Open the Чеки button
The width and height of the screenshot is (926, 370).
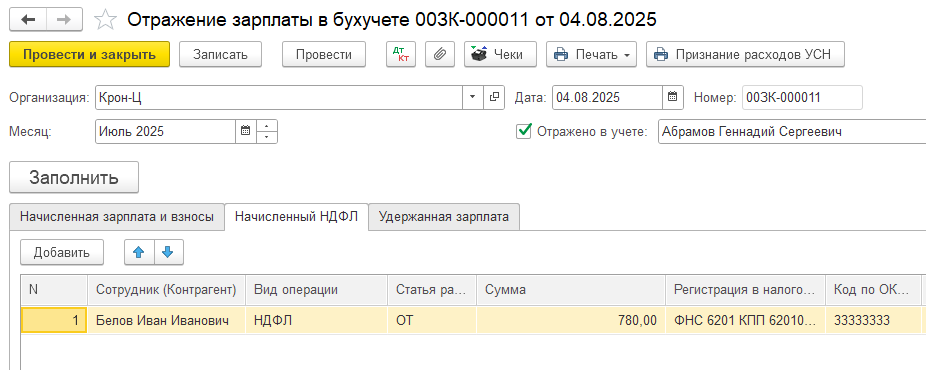[x=500, y=54]
